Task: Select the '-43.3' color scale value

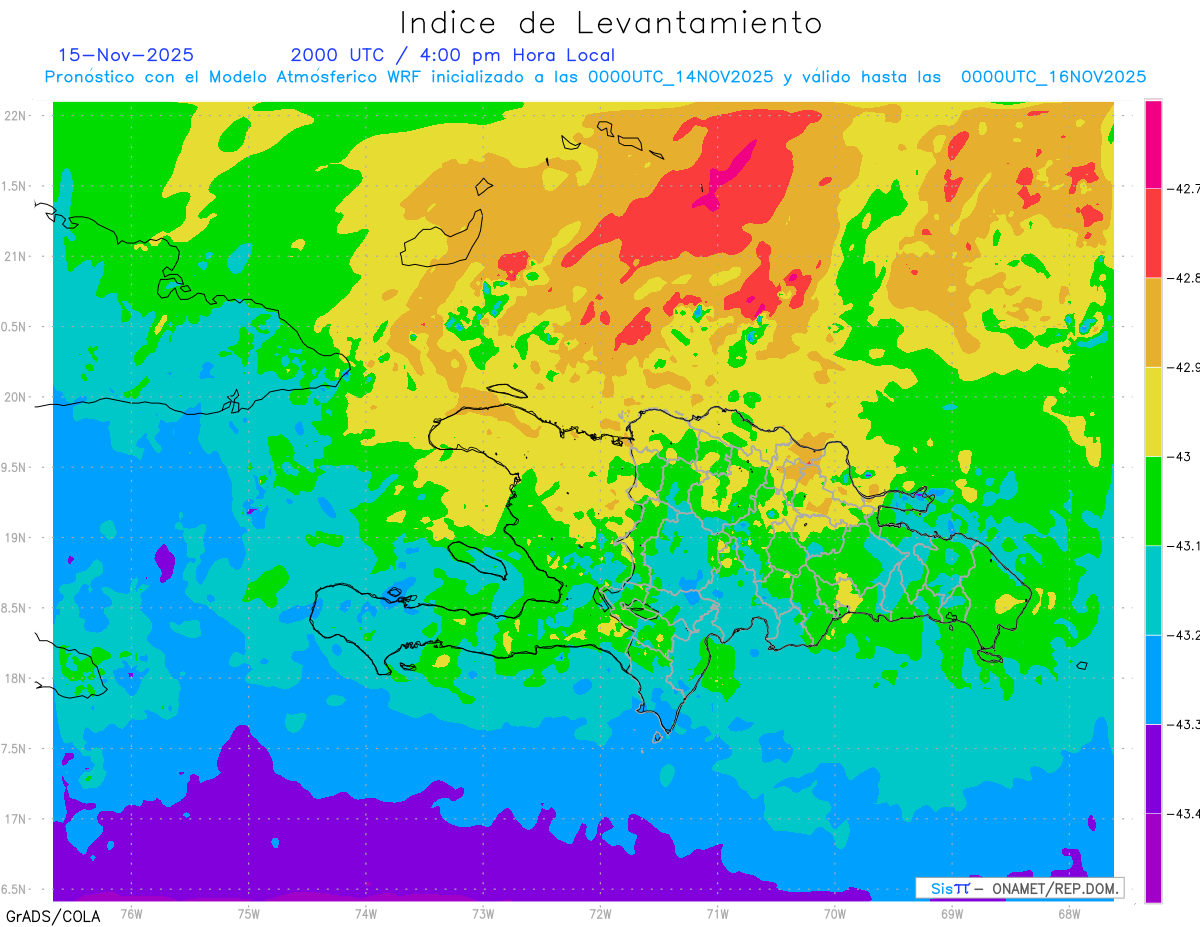Action: 1183,724
